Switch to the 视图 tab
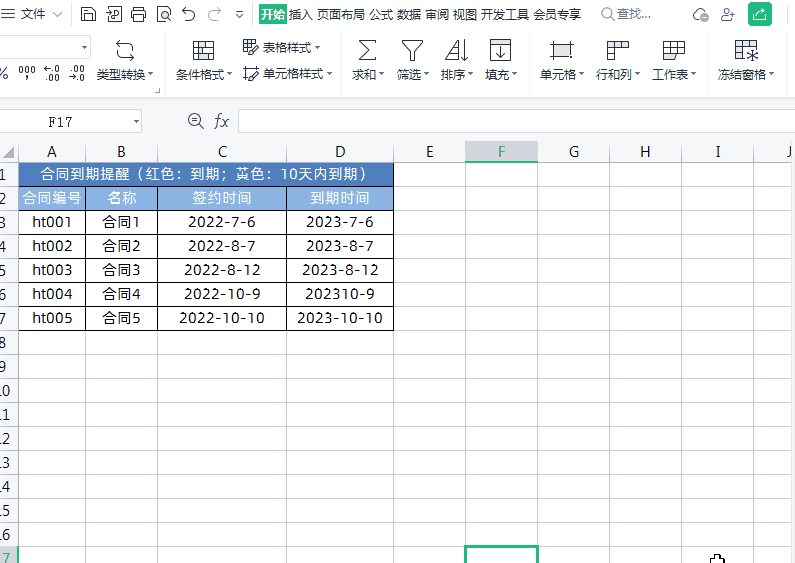This screenshot has height=563, width=795. pos(464,14)
